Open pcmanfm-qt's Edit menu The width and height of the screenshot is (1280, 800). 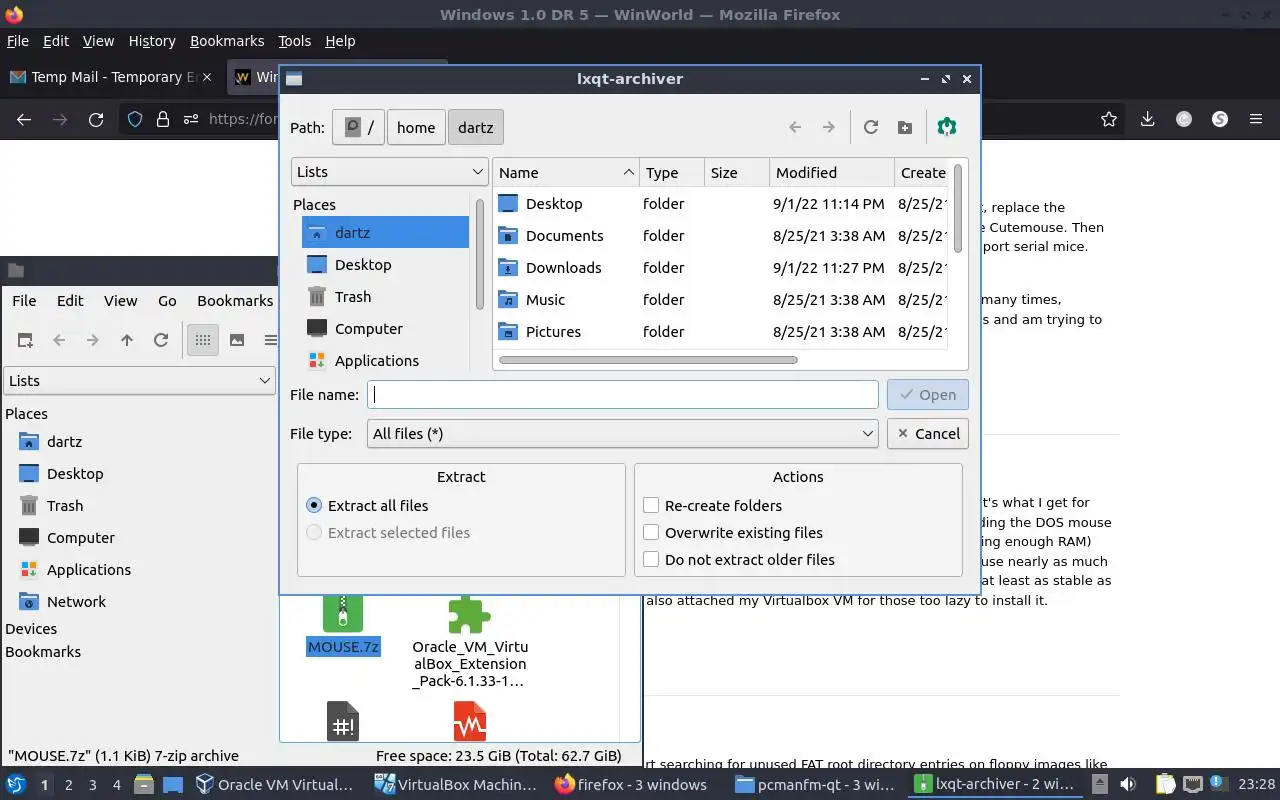coord(70,300)
